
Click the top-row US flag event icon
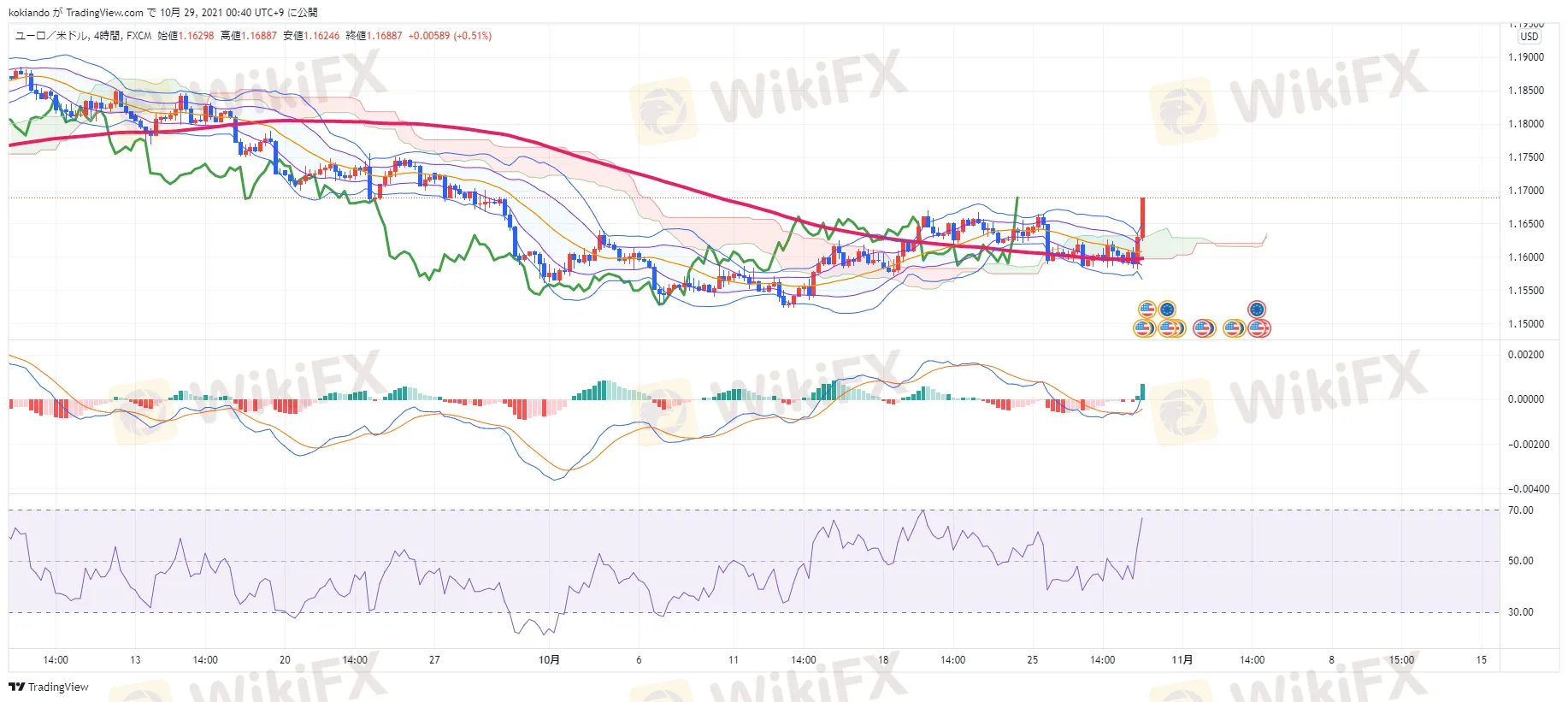point(1147,310)
